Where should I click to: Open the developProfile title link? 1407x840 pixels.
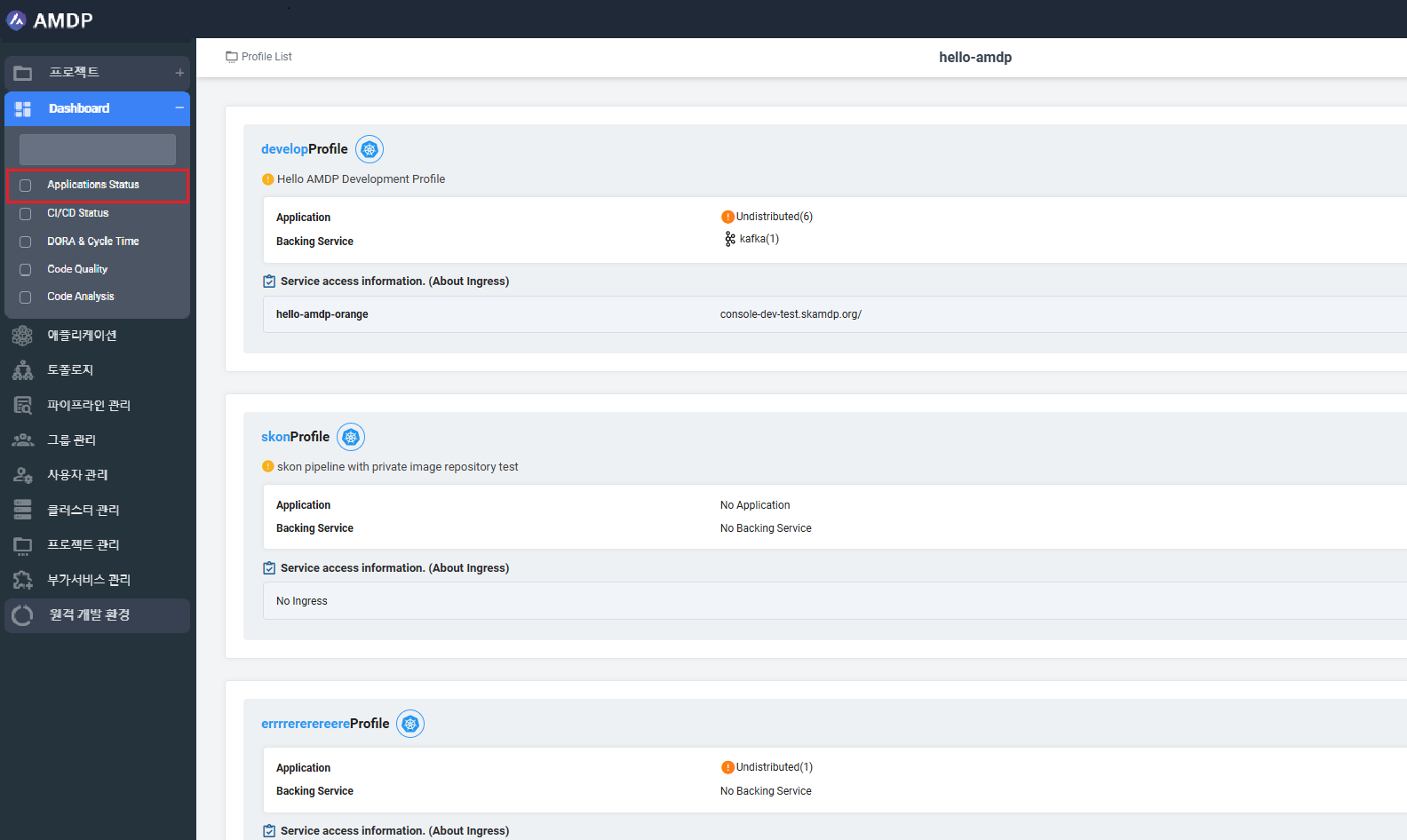pos(305,149)
